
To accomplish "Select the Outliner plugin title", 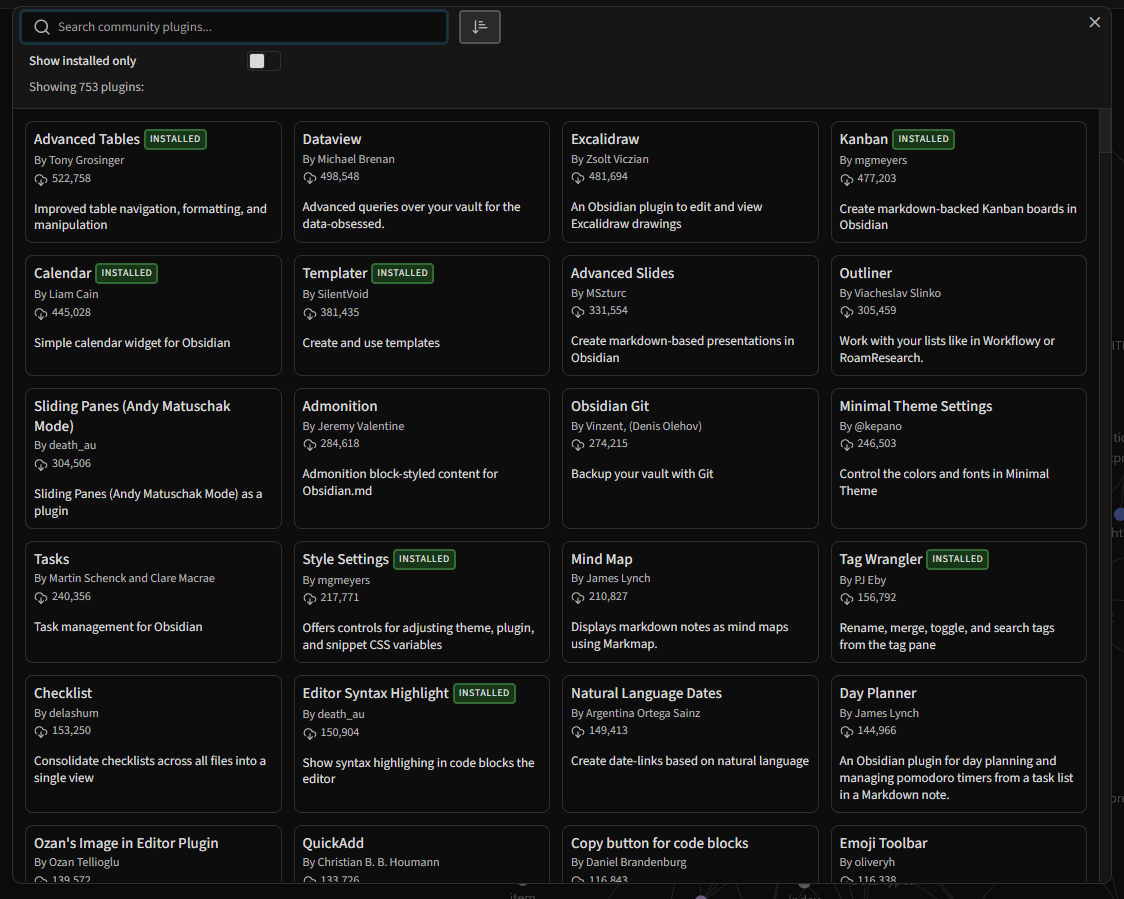I will click(x=865, y=273).
